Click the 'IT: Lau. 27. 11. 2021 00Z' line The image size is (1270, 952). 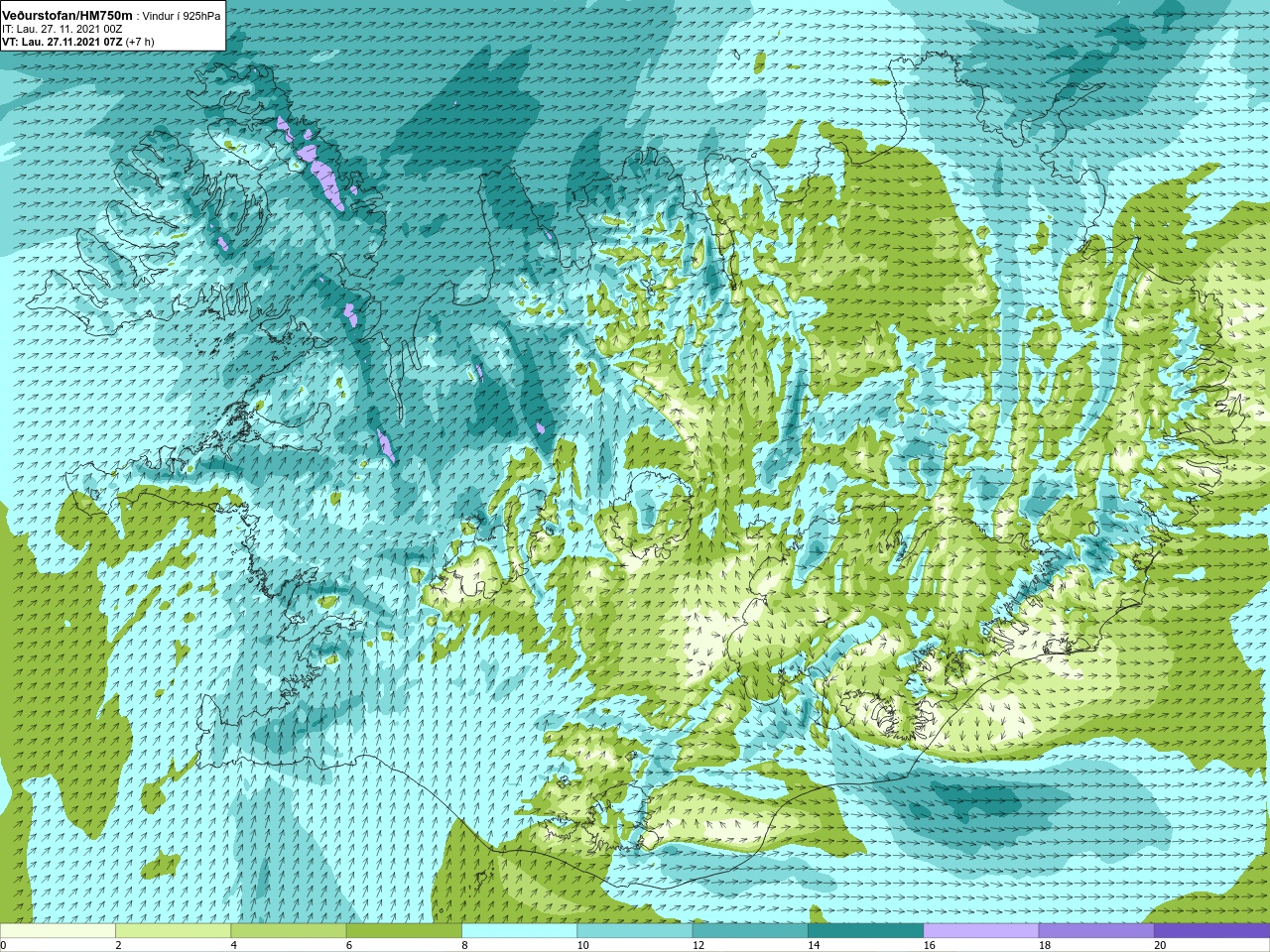(x=63, y=29)
